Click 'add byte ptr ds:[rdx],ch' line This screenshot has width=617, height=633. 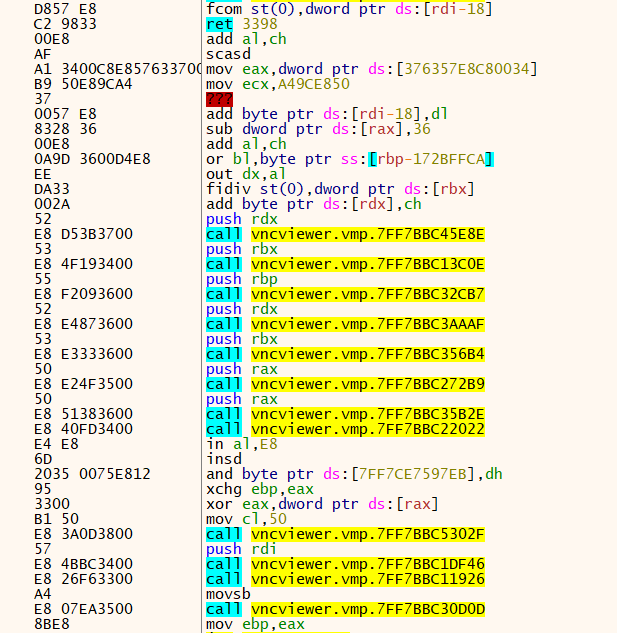tap(314, 204)
